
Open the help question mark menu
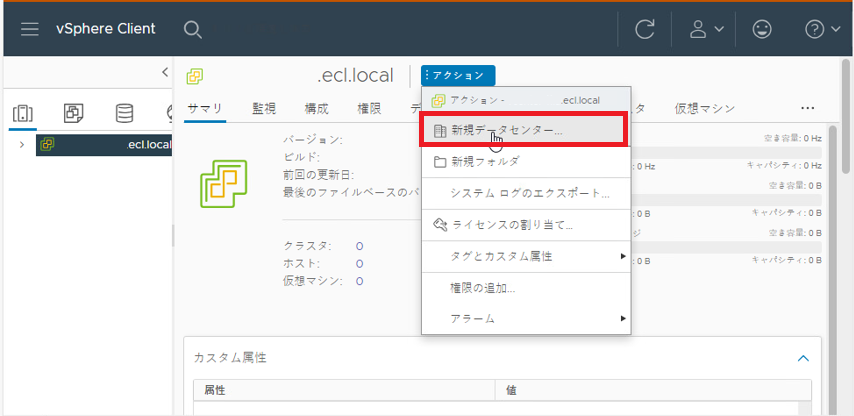coord(822,29)
